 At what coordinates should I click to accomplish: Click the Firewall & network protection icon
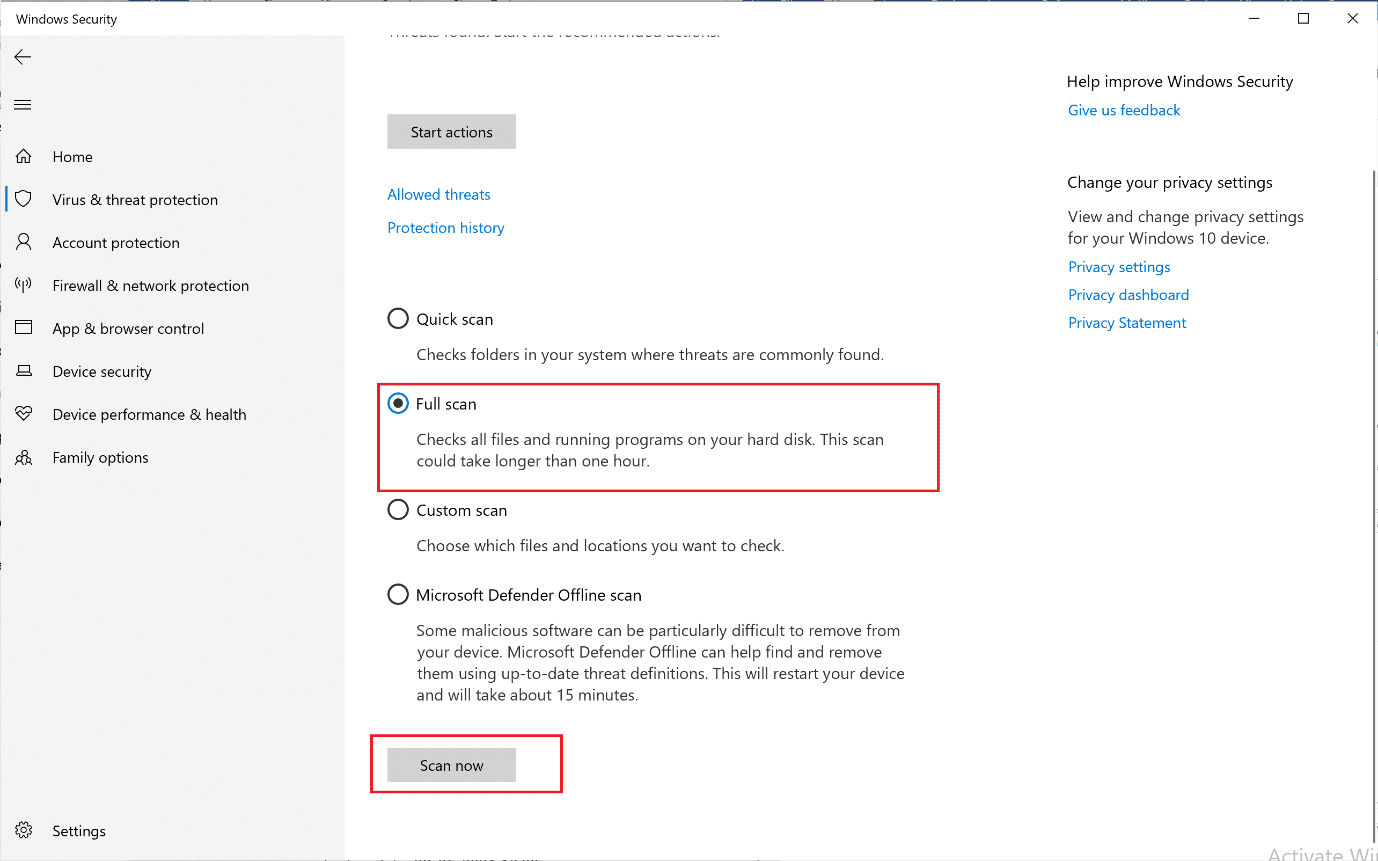(x=23, y=285)
